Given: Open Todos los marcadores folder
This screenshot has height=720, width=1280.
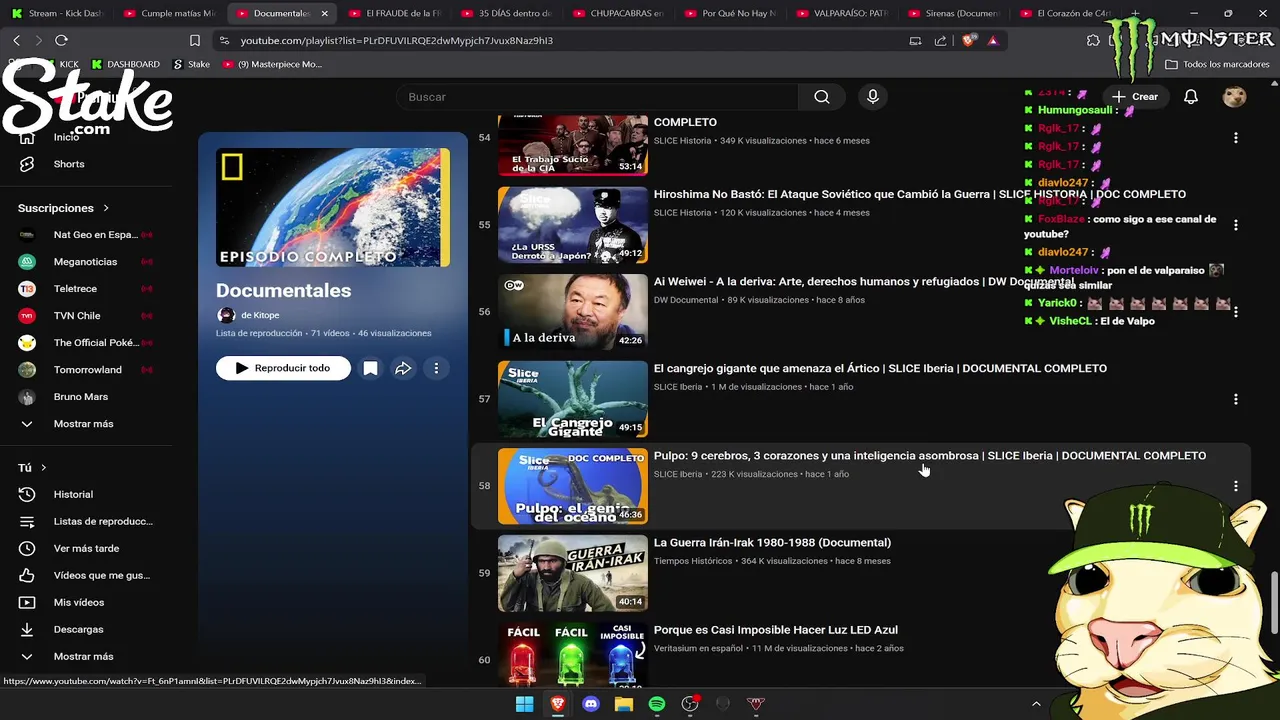Looking at the screenshot, I should (1217, 64).
